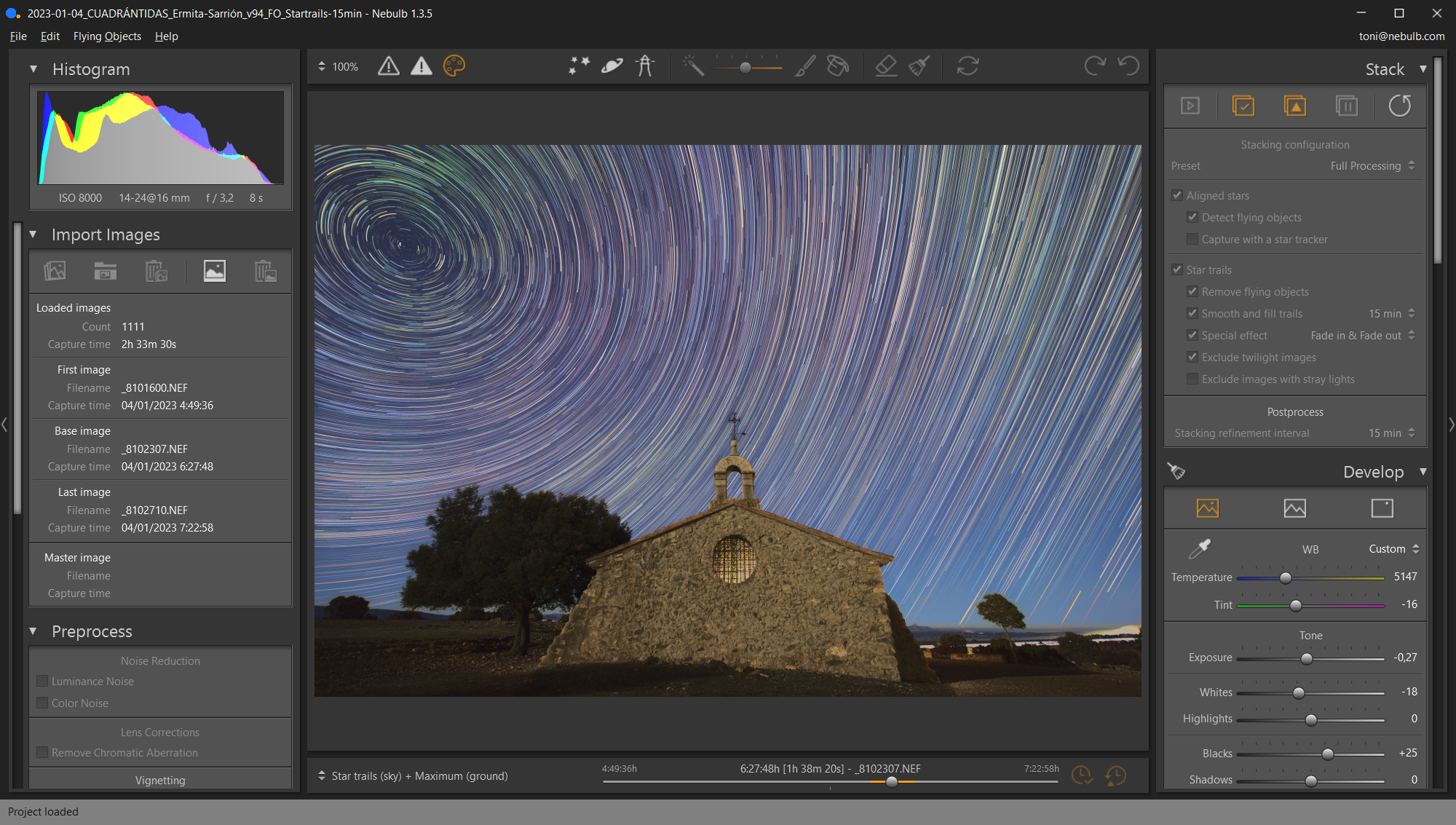Select the planet flying object tool
The image size is (1456, 825).
tap(612, 66)
